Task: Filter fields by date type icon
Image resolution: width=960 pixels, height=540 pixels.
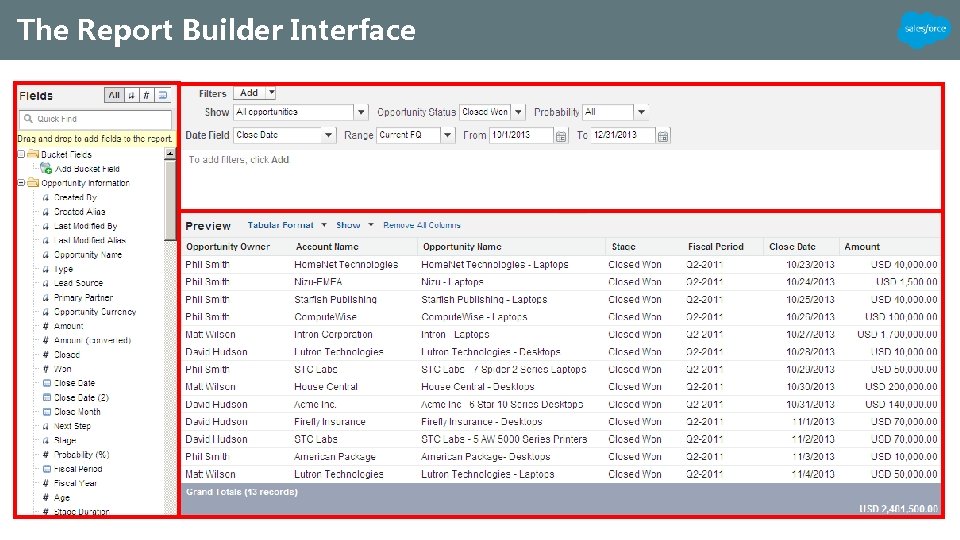Action: [162, 95]
